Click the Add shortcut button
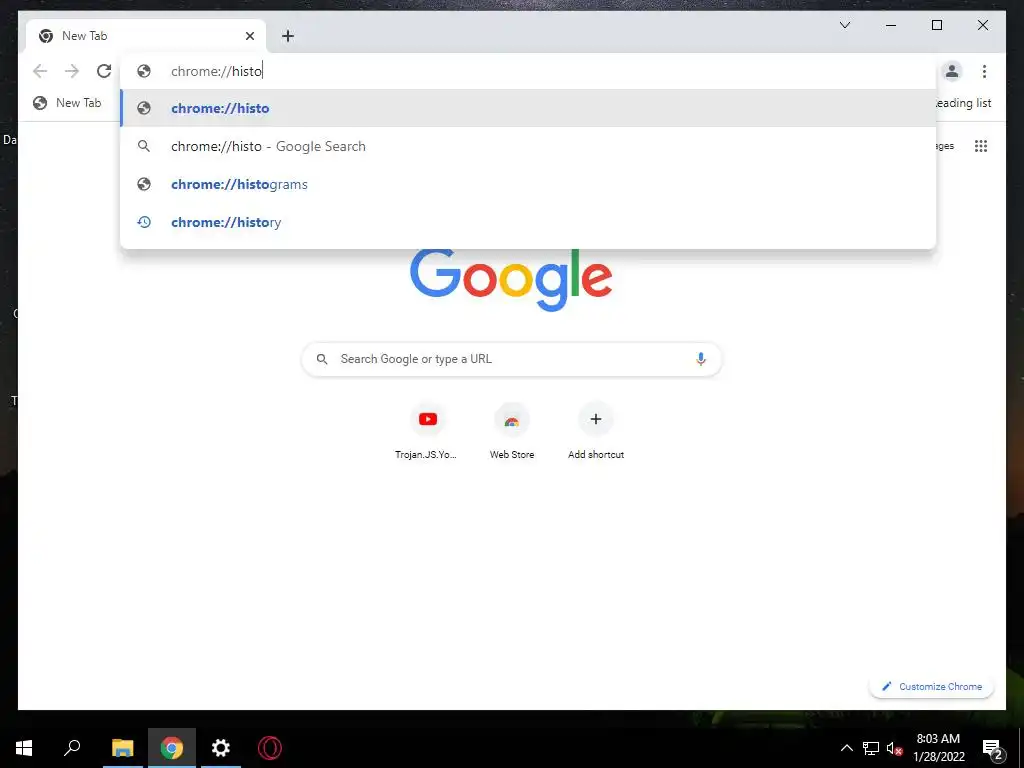Image resolution: width=1024 pixels, height=768 pixels. click(596, 432)
